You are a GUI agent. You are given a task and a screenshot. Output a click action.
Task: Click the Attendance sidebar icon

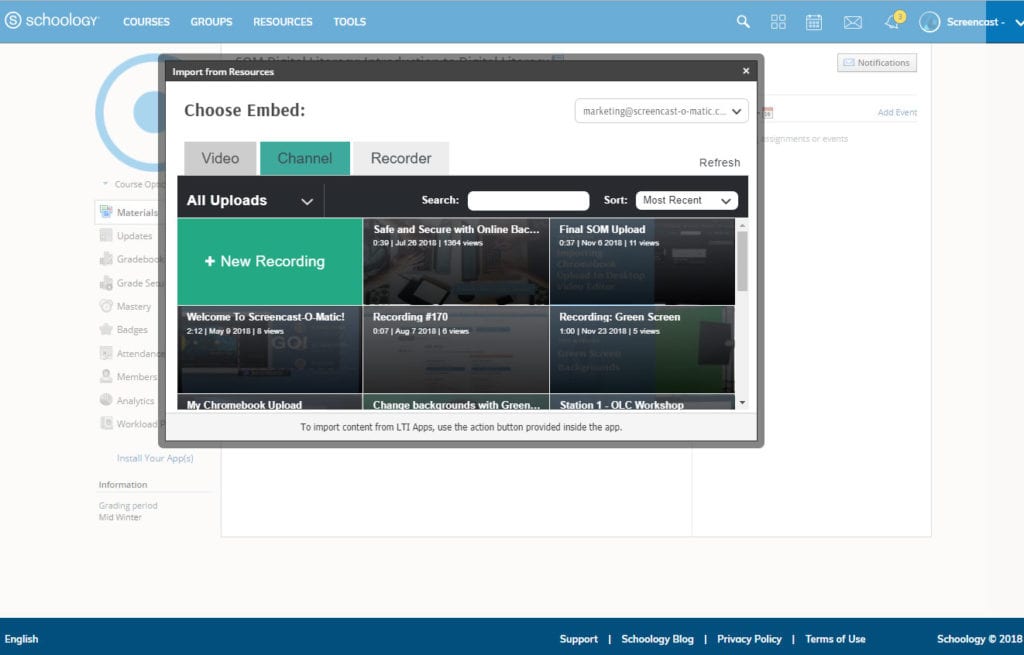tap(106, 353)
